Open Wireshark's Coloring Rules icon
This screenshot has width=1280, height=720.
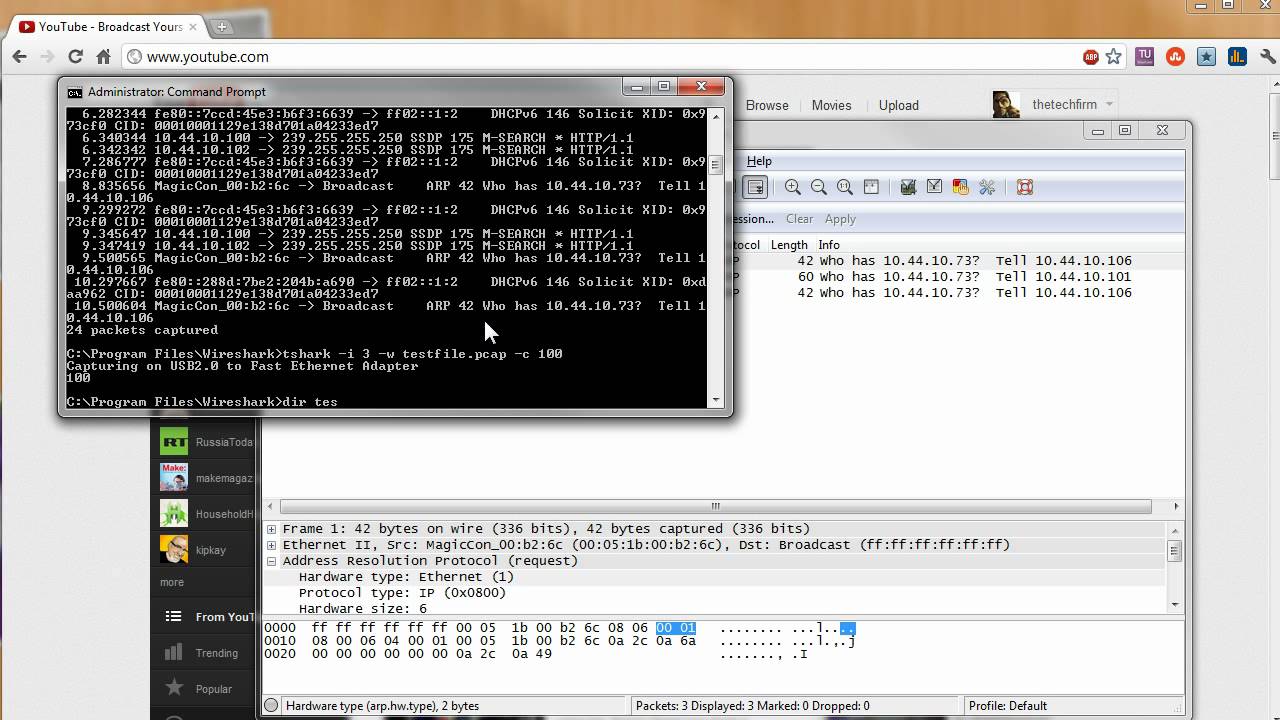click(961, 187)
